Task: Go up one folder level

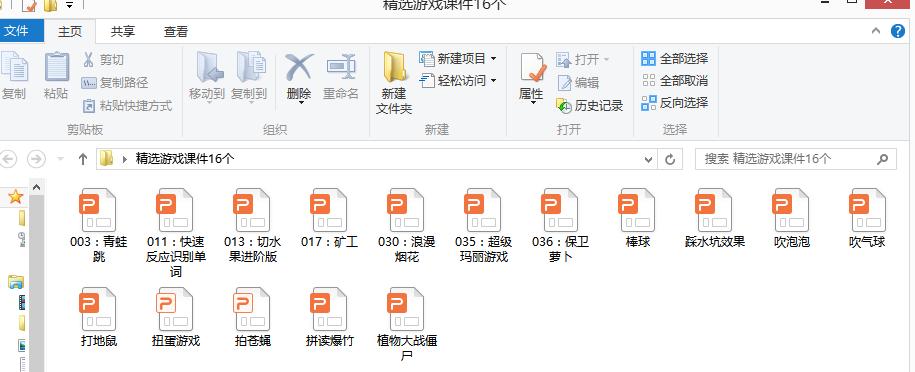Action: click(83, 159)
